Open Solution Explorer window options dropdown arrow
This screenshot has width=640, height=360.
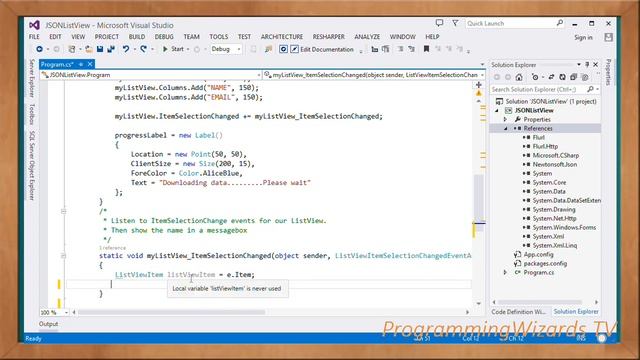coord(579,65)
